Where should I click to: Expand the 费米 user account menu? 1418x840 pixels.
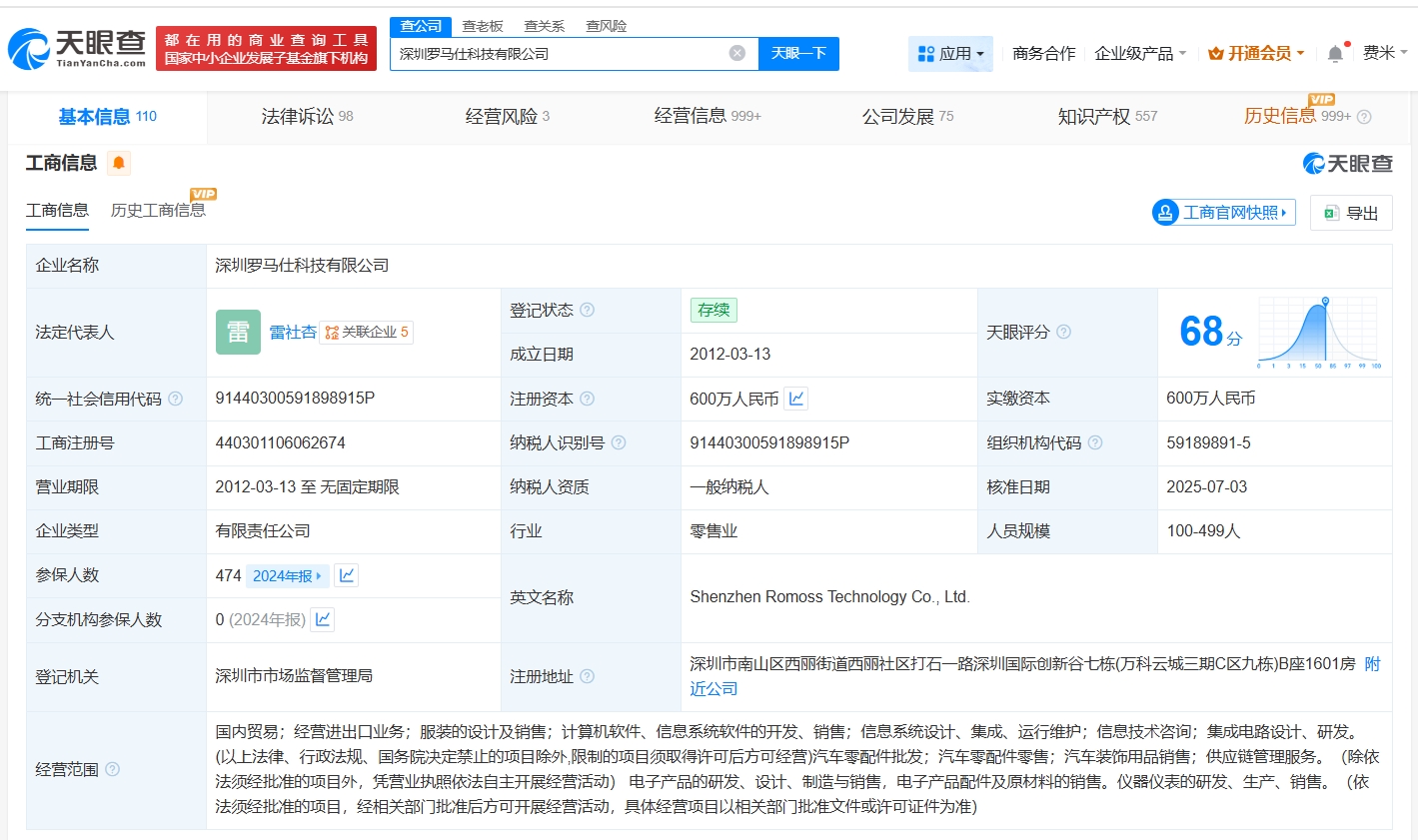(x=1384, y=53)
